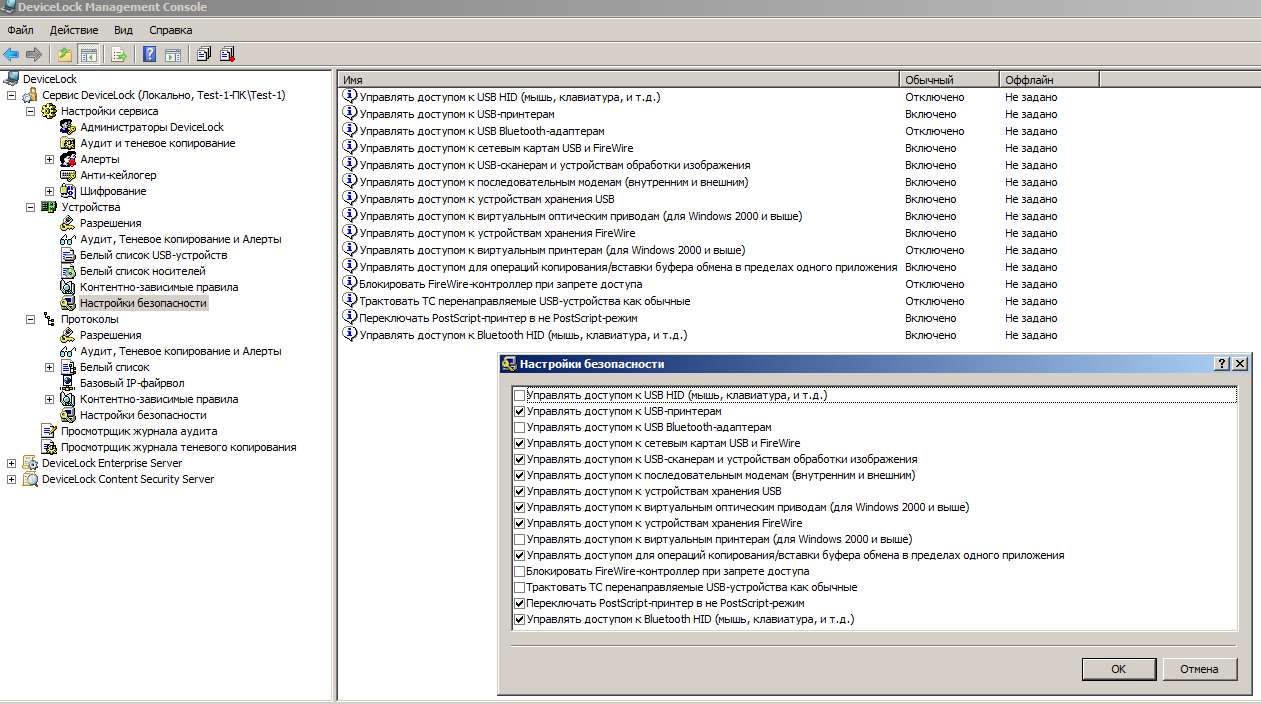
Task: Click the stacked documents toolbar icon
Action: [204, 55]
